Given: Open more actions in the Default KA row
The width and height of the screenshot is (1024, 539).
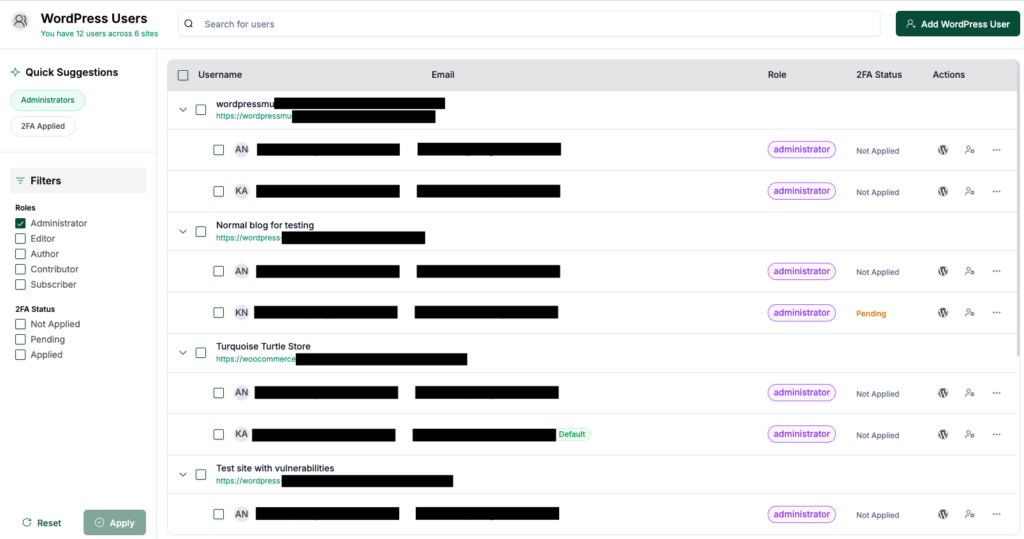Looking at the screenshot, I should (997, 434).
